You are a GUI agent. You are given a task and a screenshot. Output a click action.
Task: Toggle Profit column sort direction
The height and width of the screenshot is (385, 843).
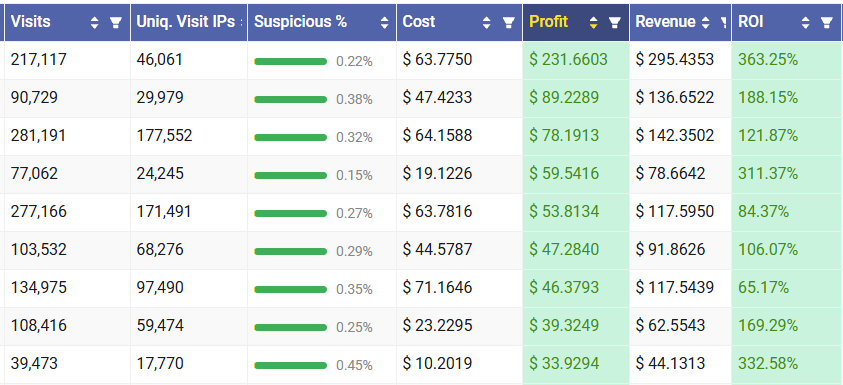[594, 22]
